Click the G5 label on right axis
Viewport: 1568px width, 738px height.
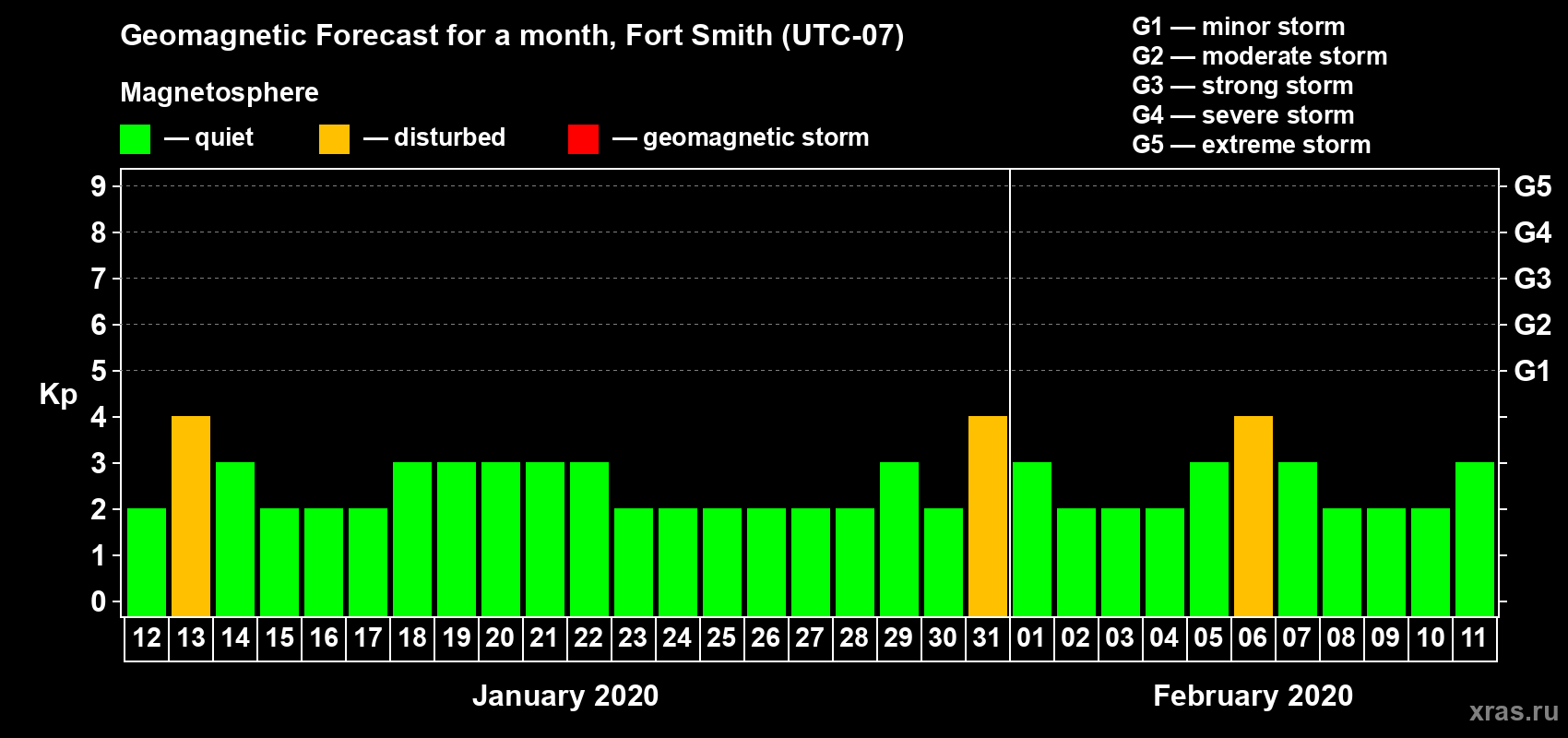pyautogui.click(x=1533, y=186)
